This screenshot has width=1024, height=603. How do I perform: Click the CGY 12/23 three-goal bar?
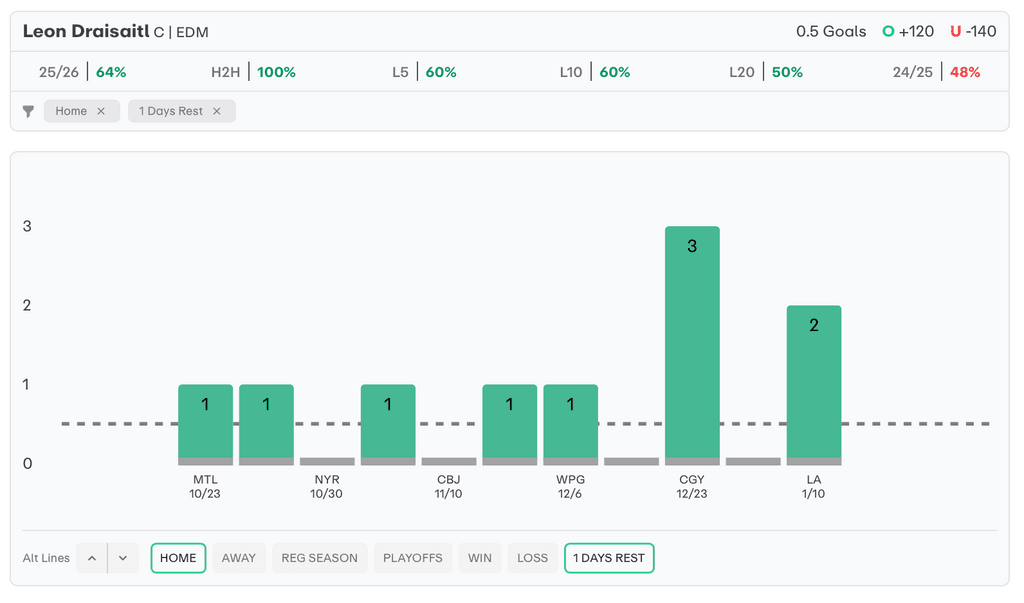click(x=692, y=345)
